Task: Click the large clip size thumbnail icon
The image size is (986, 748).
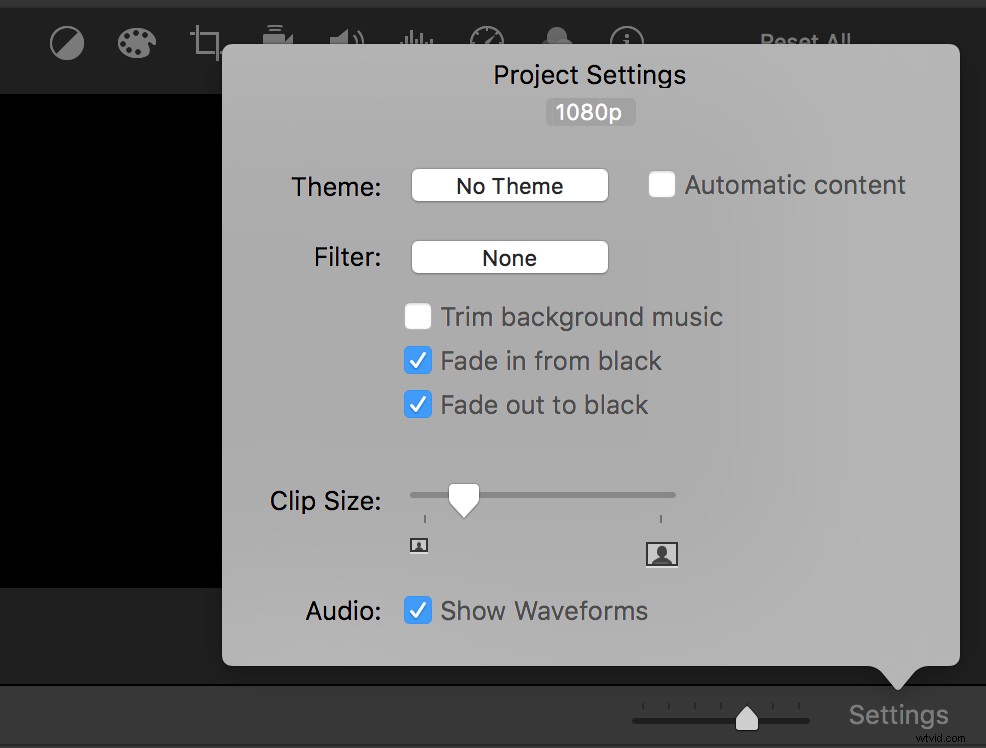Action: (x=661, y=553)
